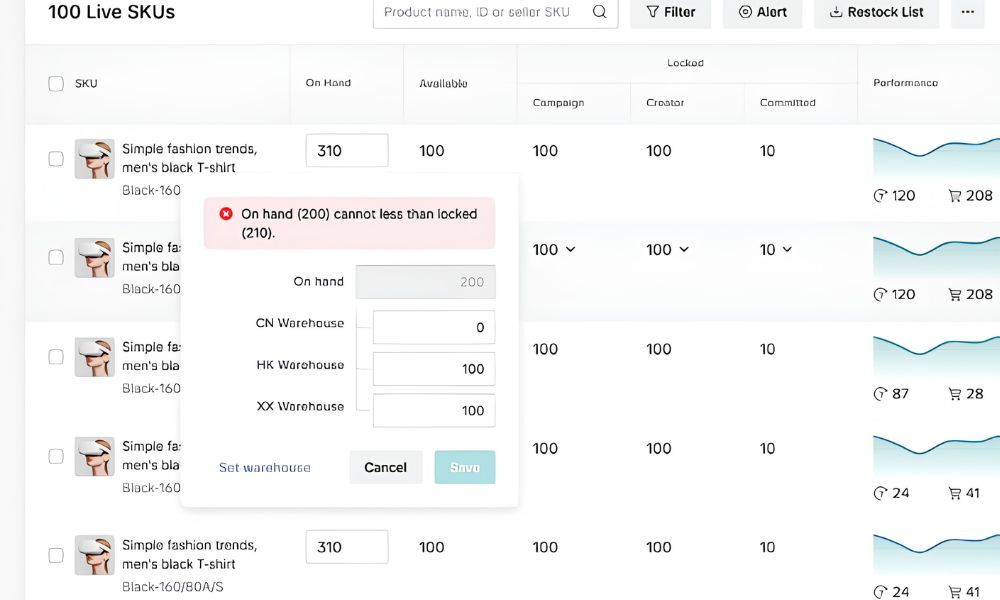
Task: Click the '100 Live SKUs' heading
Action: 112,11
